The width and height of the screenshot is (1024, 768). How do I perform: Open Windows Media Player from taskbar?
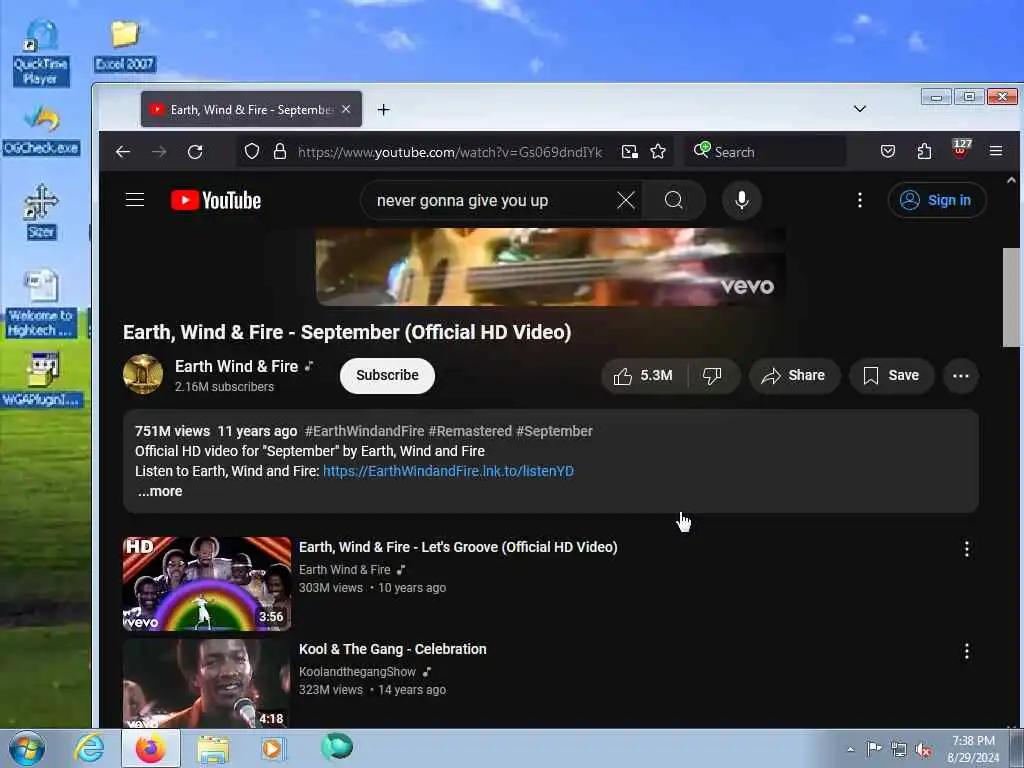point(273,748)
